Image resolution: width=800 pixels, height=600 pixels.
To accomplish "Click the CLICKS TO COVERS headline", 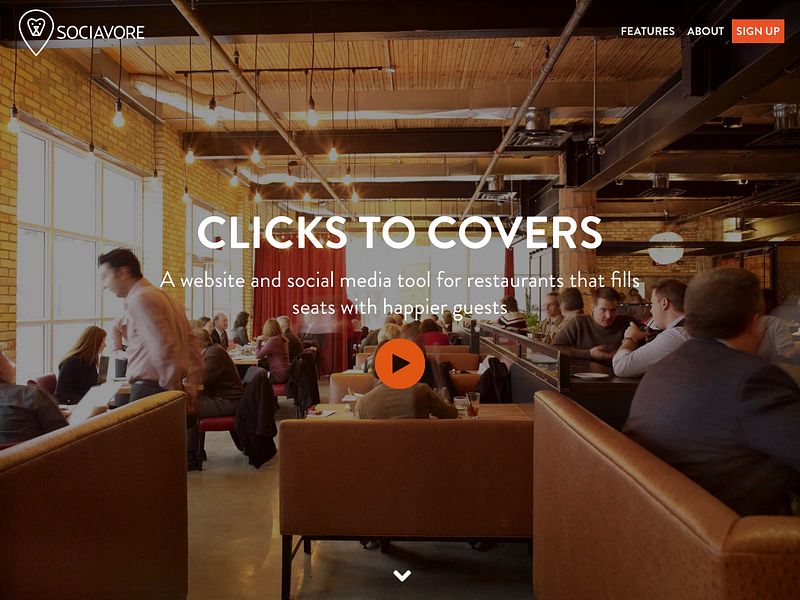I will tap(400, 233).
